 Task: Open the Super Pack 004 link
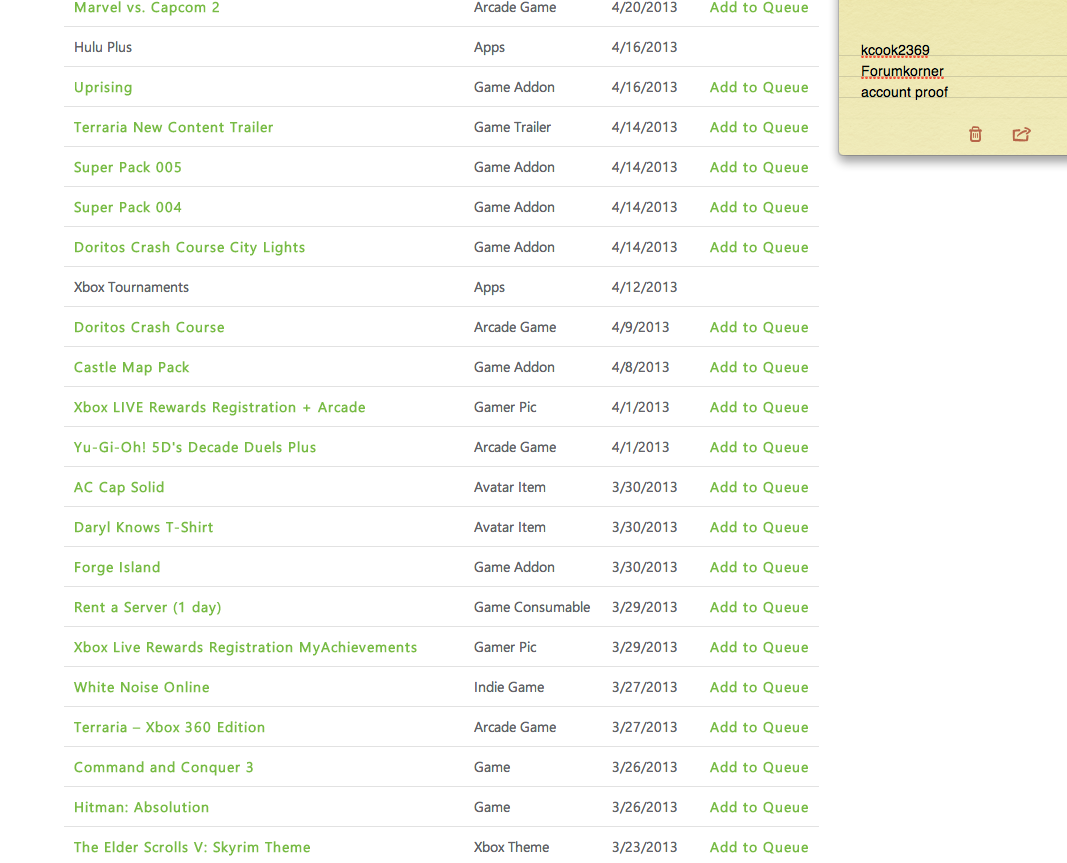pos(127,207)
